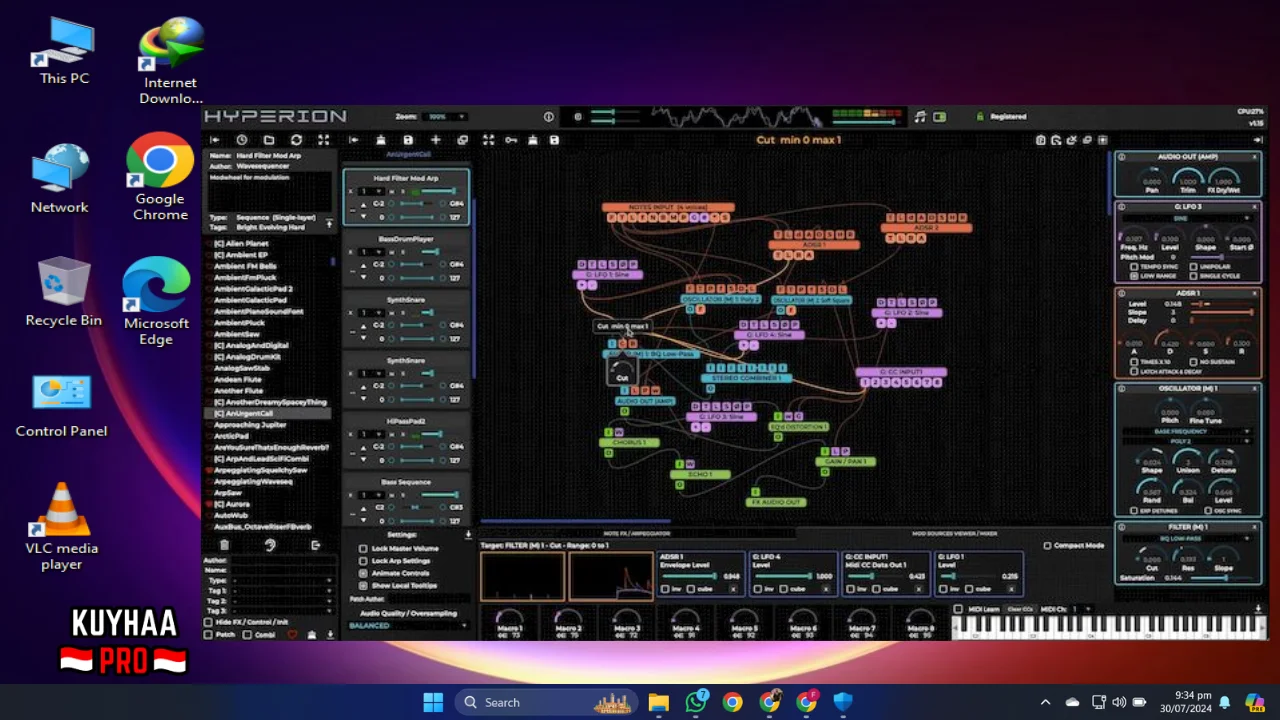1280x720 pixels.
Task: Toggle Show Local Tooltips checkbox
Action: click(x=363, y=585)
